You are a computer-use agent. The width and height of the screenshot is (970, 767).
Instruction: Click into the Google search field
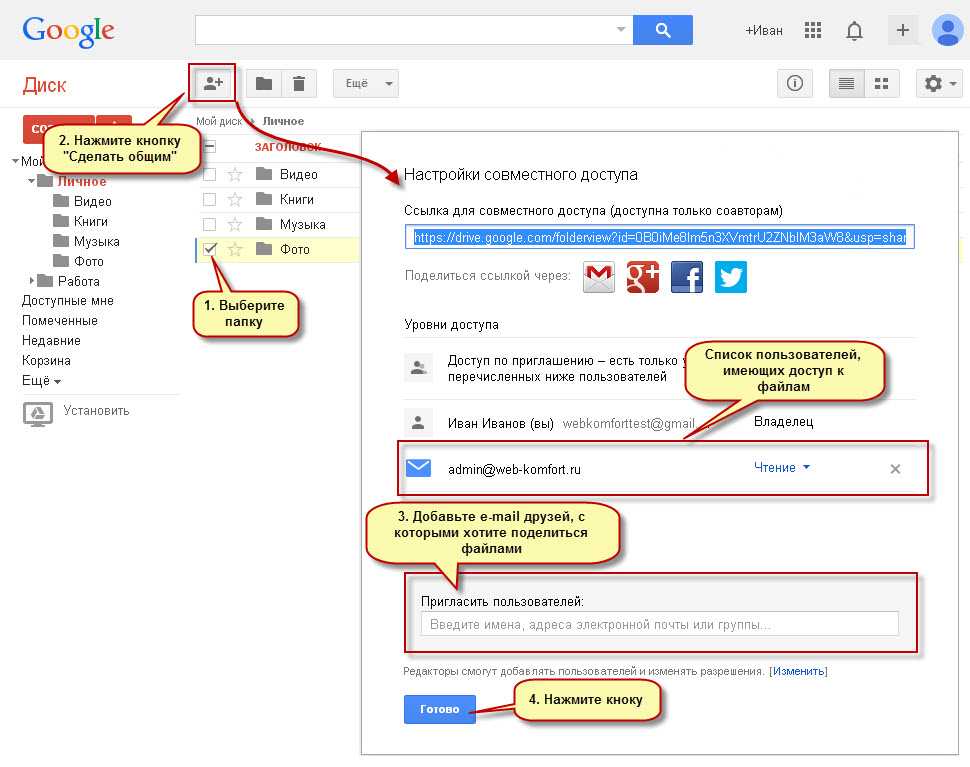coord(405,30)
